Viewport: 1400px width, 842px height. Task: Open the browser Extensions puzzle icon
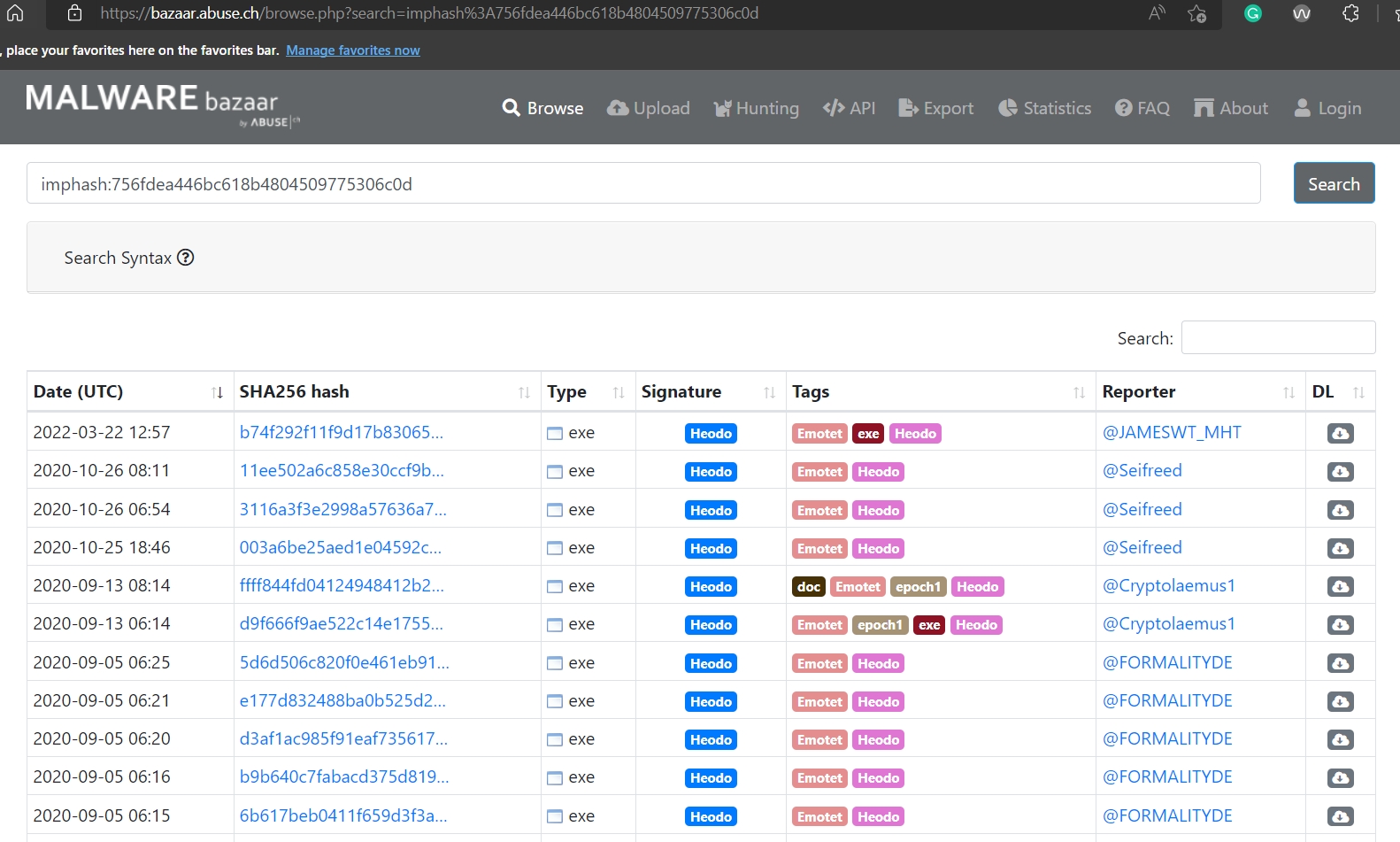coord(1350,13)
